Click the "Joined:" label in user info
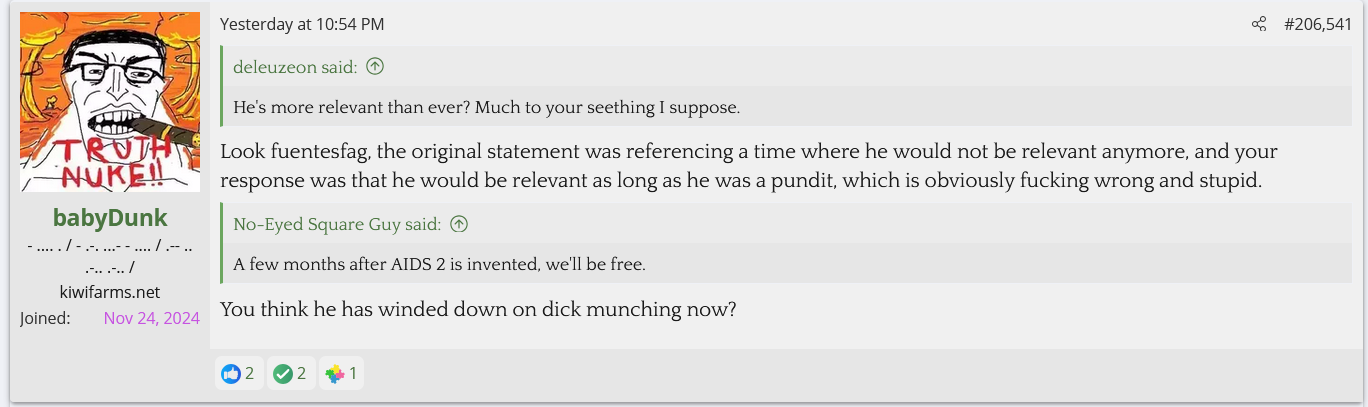Viewport: 1368px width, 407px height. pos(45,318)
